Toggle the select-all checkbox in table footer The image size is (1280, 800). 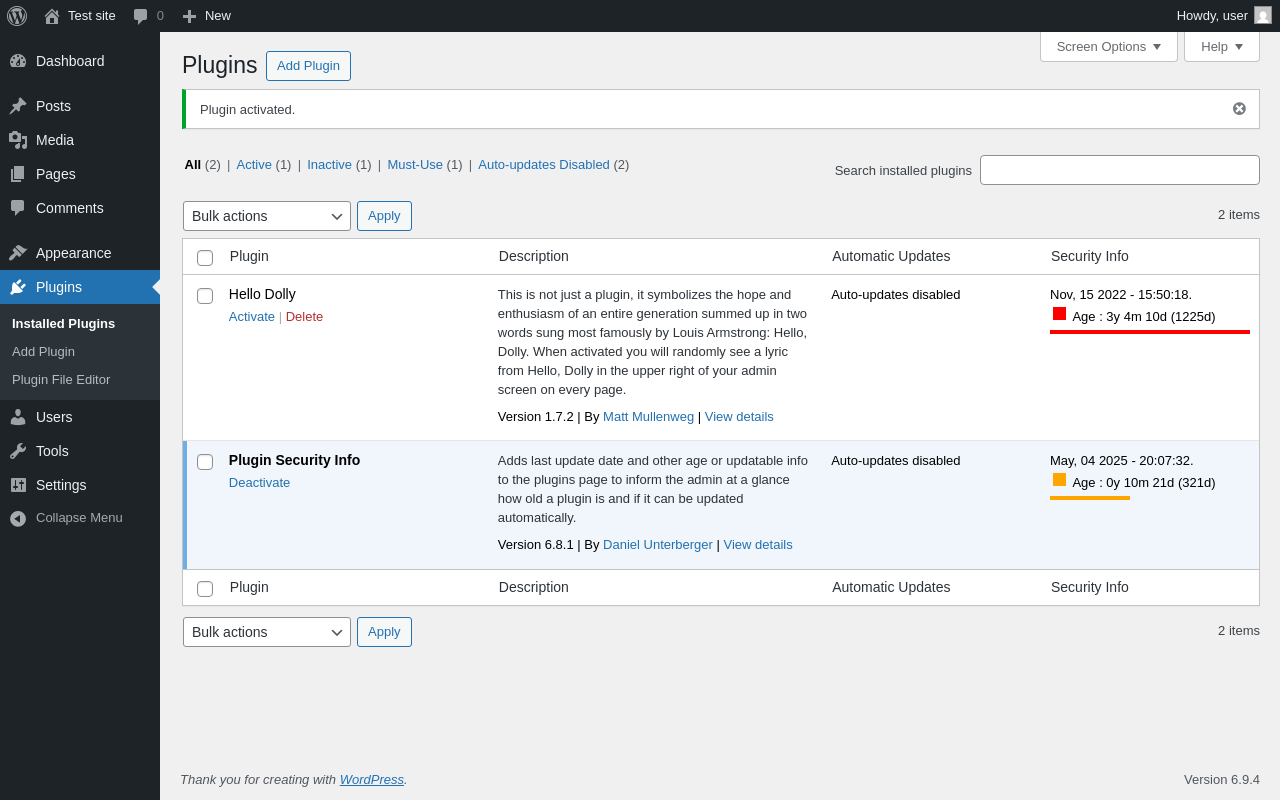(205, 589)
